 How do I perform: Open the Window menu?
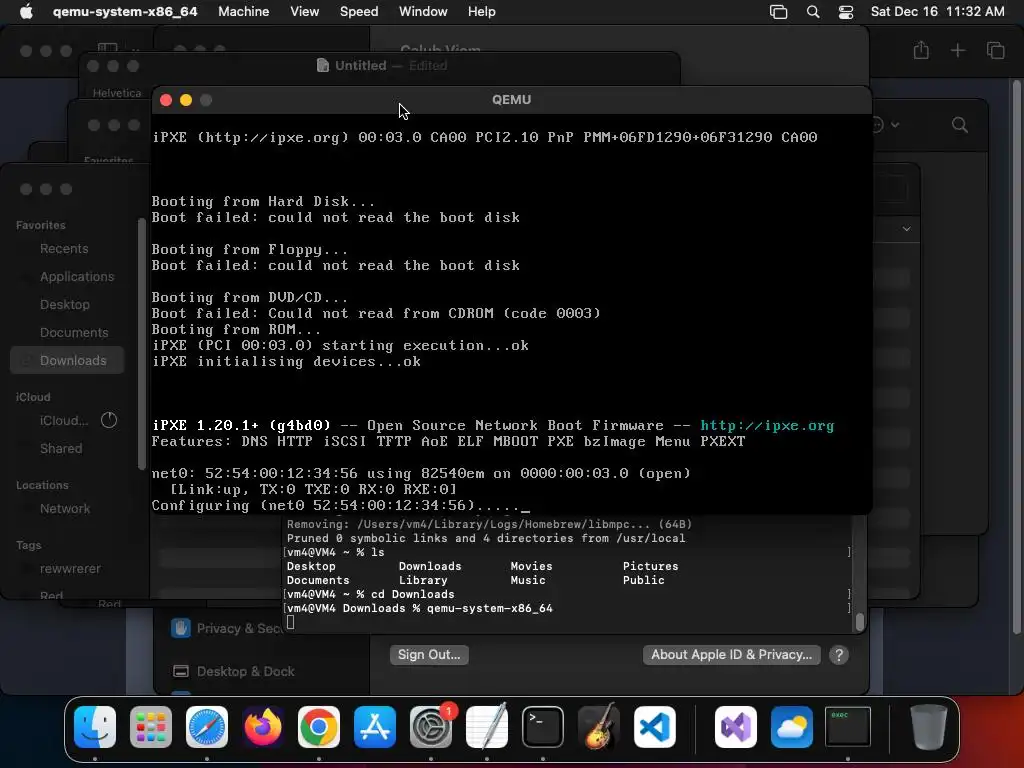(x=423, y=11)
